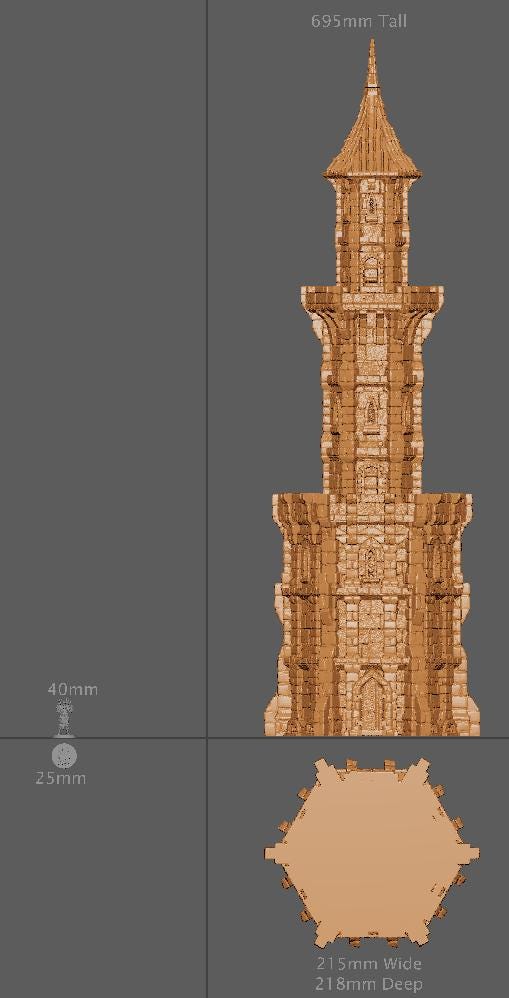Select the 40mm scale miniature figure
Screen dimensions: 509x998
point(63,718)
